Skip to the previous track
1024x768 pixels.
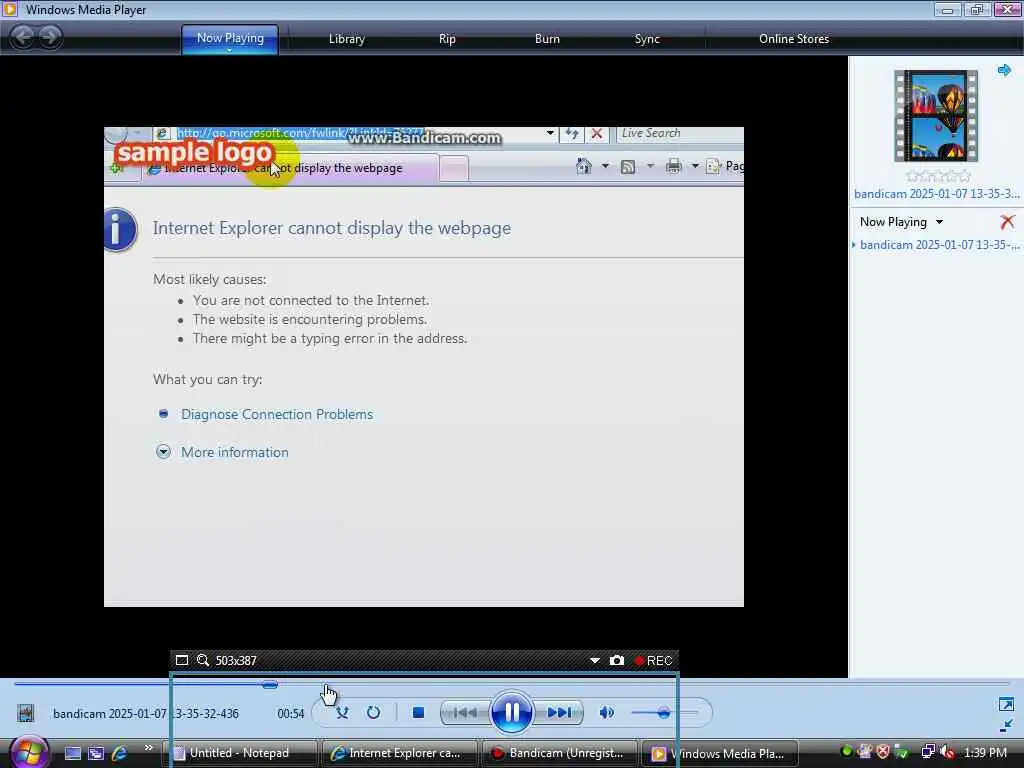[464, 712]
